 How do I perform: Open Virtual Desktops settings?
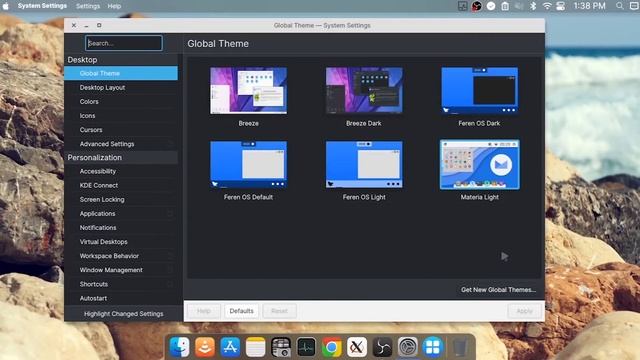click(121, 242)
